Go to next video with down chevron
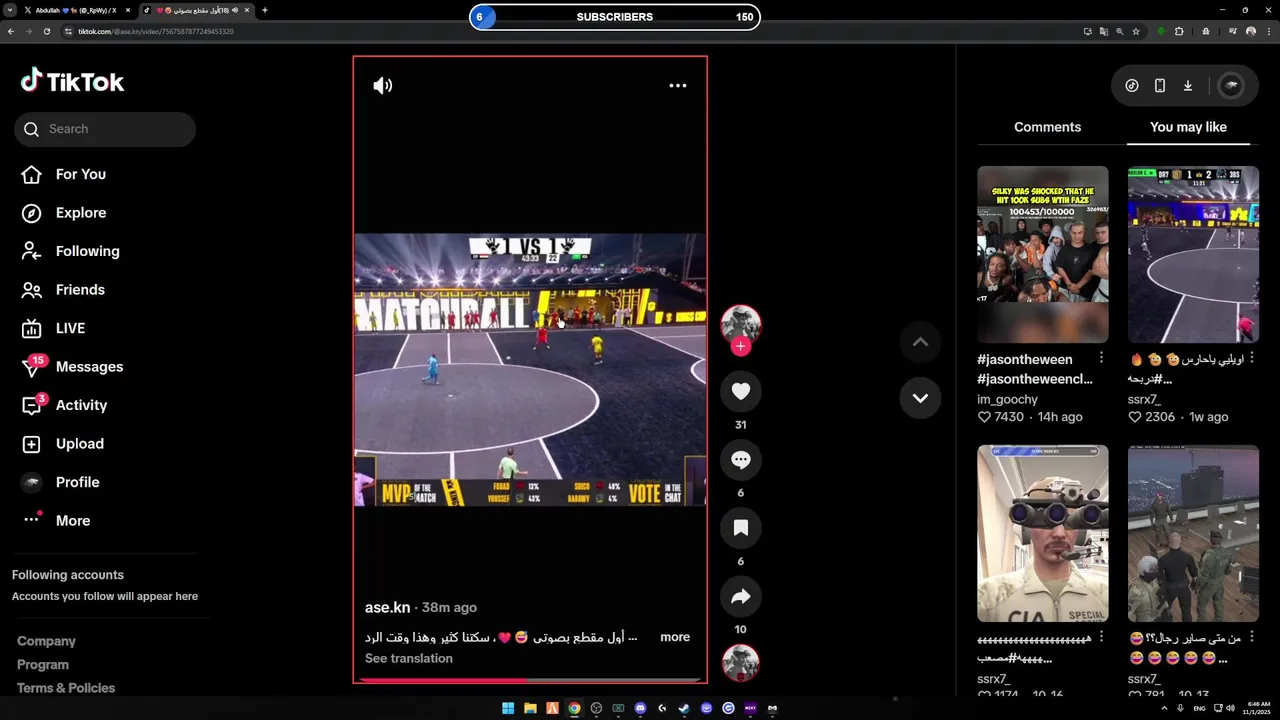The height and width of the screenshot is (720, 1280). [x=920, y=398]
